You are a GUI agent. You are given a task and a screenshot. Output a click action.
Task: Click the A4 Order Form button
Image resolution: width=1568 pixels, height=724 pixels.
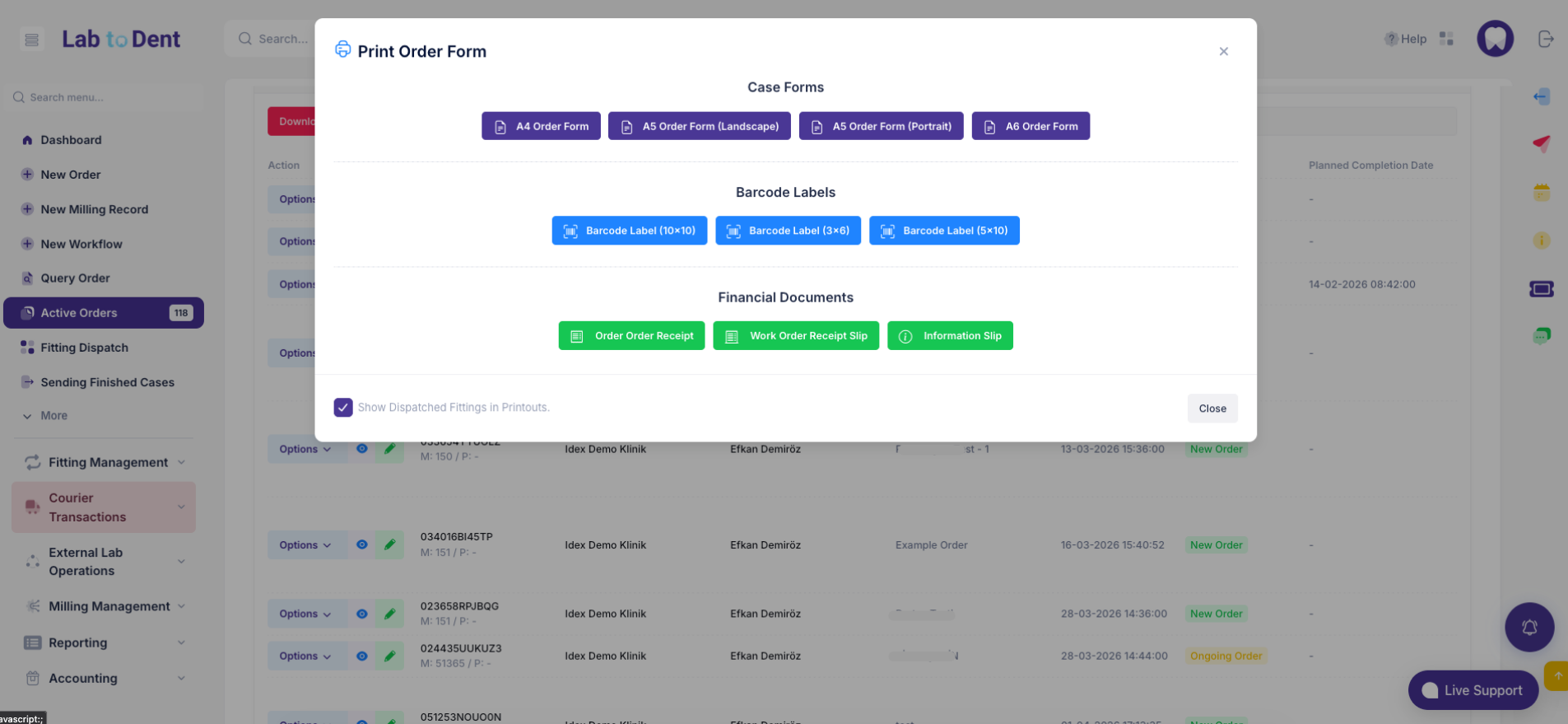(541, 126)
